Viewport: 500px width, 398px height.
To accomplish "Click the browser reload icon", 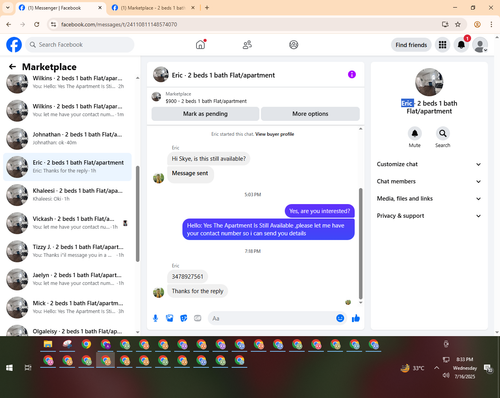I will pos(37,24).
